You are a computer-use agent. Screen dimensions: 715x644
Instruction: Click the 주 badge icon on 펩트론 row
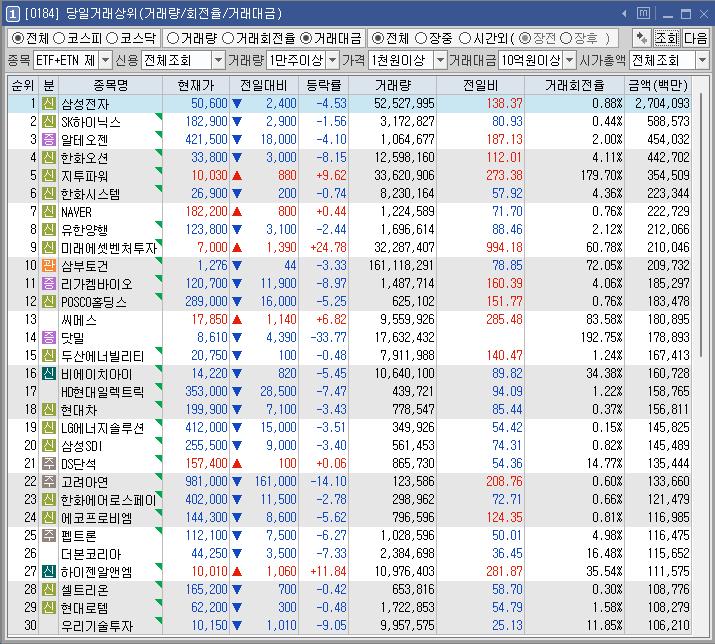(49, 535)
